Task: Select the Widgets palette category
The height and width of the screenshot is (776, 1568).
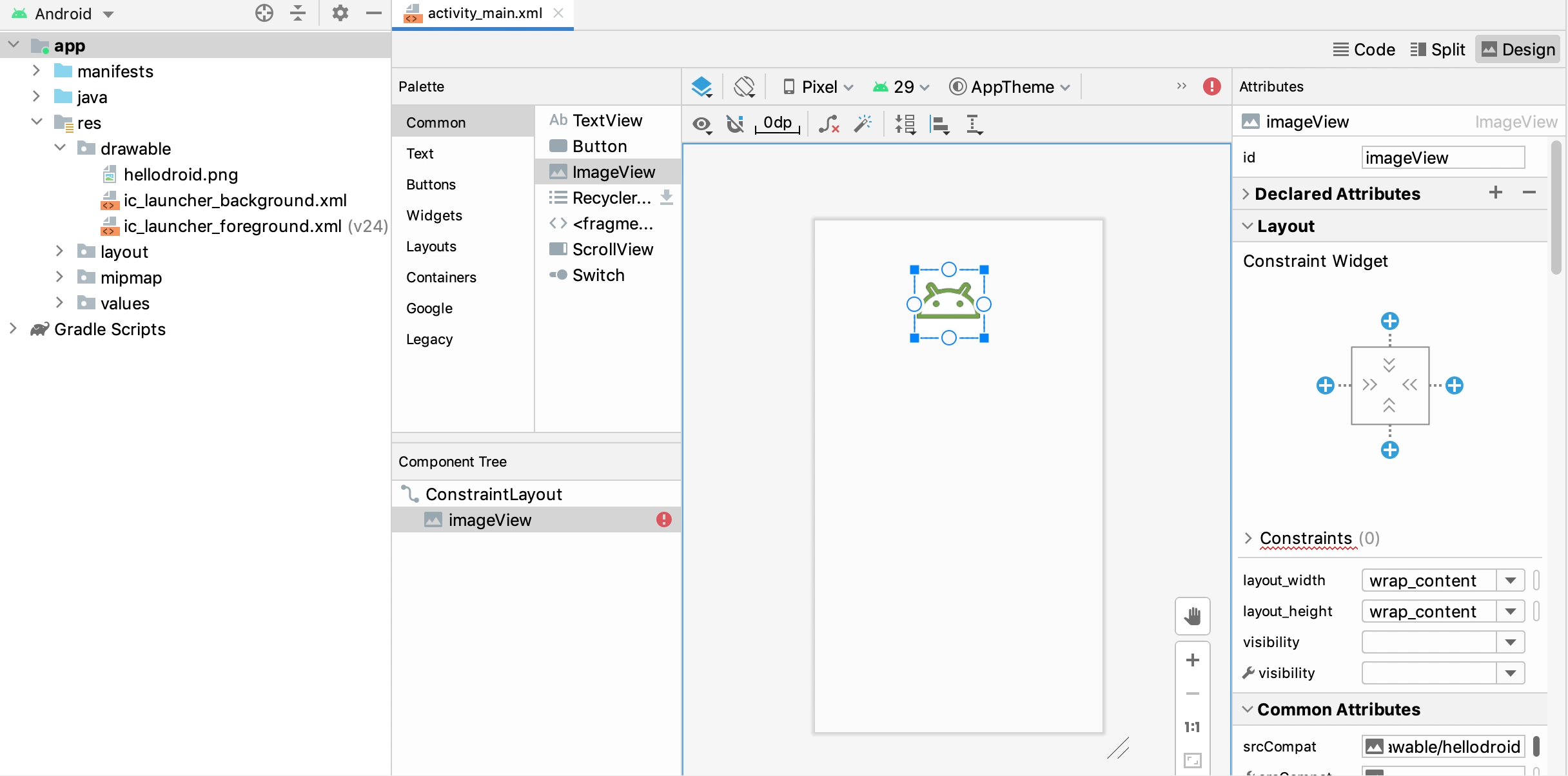Action: coord(463,215)
